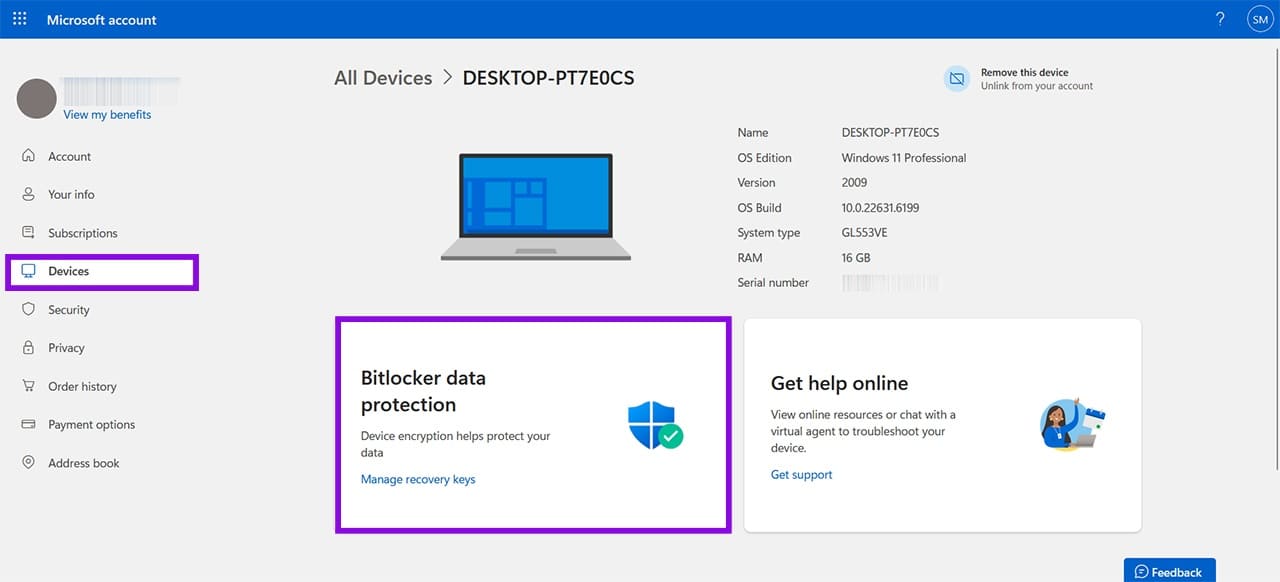Open the Feedback button
The height and width of the screenshot is (582, 1280).
tap(1169, 571)
